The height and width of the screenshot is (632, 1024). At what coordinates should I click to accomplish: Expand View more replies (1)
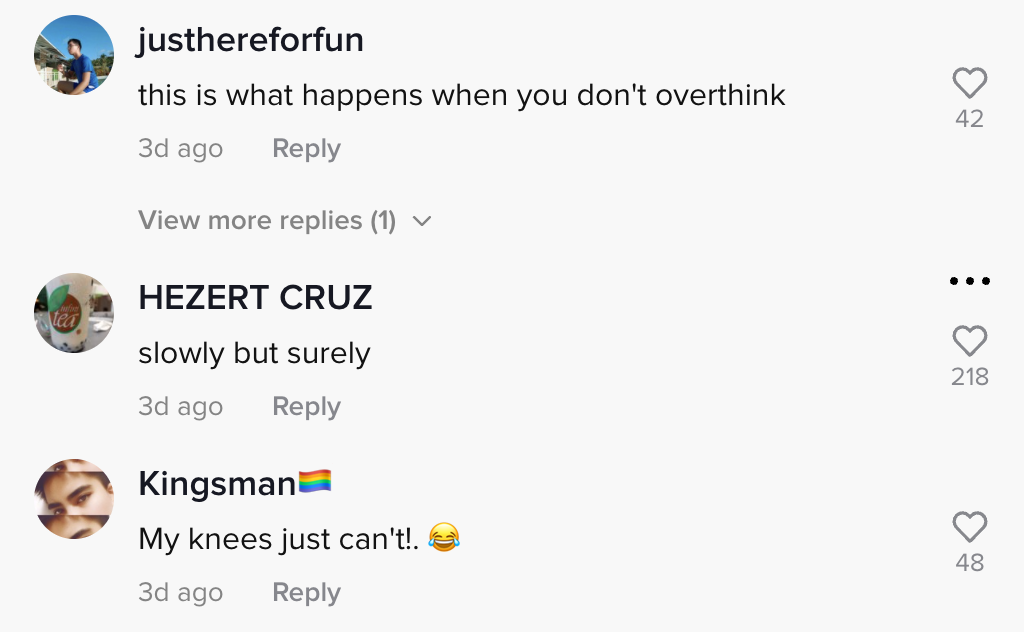267,220
